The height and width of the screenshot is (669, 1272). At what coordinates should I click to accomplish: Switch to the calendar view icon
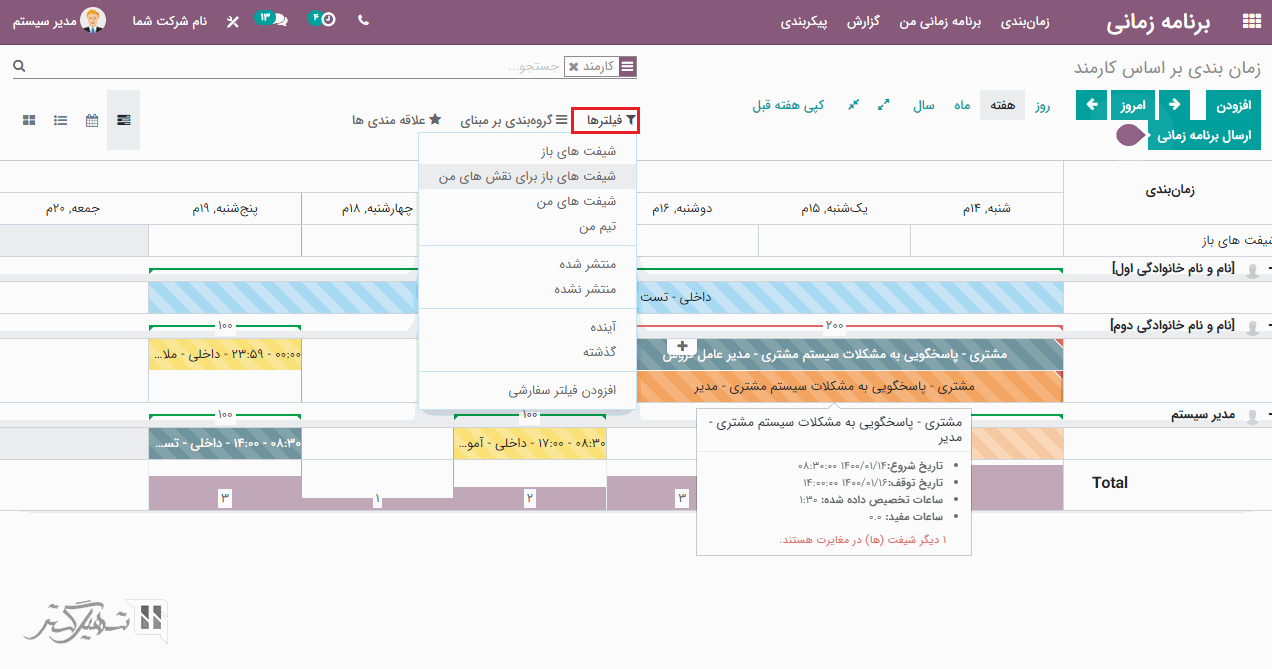click(x=92, y=120)
